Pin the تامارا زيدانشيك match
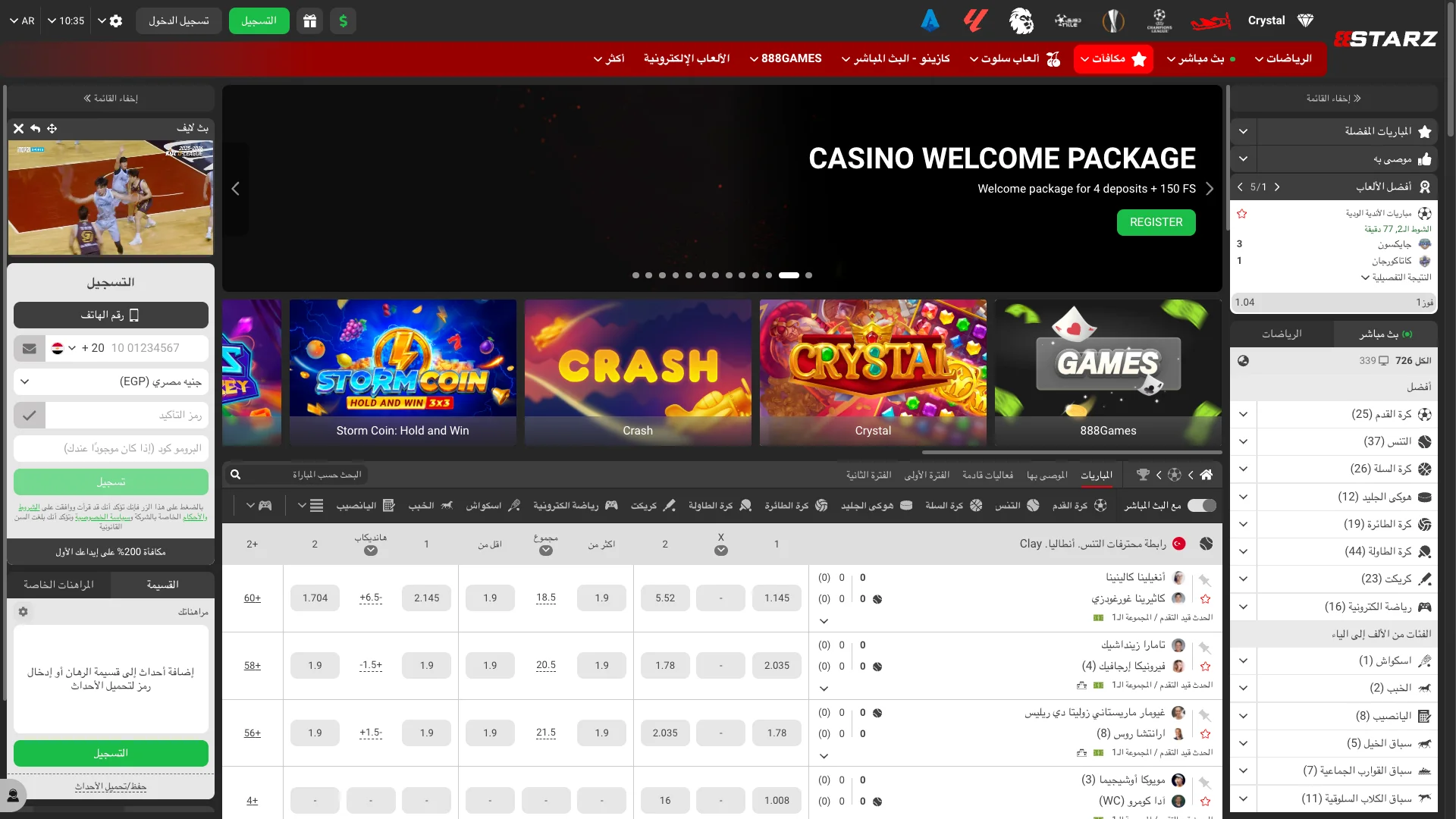1456x819 pixels. pyautogui.click(x=1205, y=648)
